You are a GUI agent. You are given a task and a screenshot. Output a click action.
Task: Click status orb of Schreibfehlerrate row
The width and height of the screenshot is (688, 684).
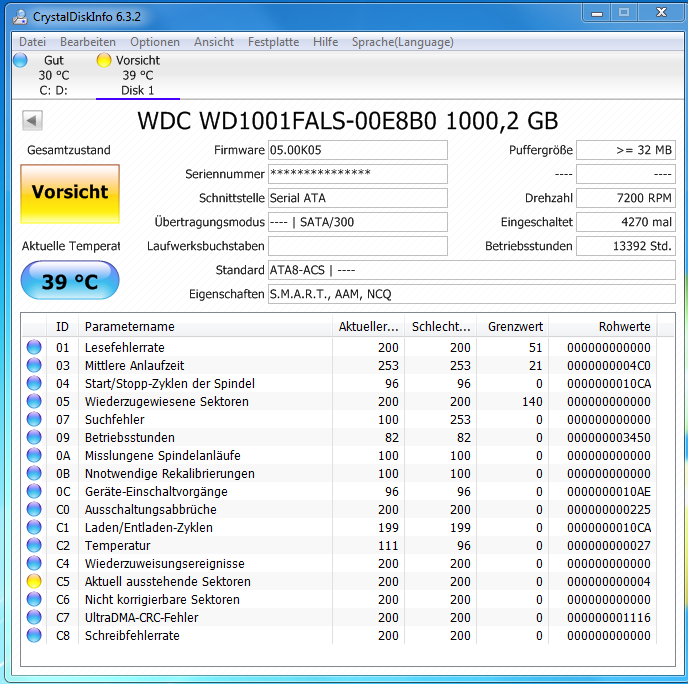tap(34, 635)
